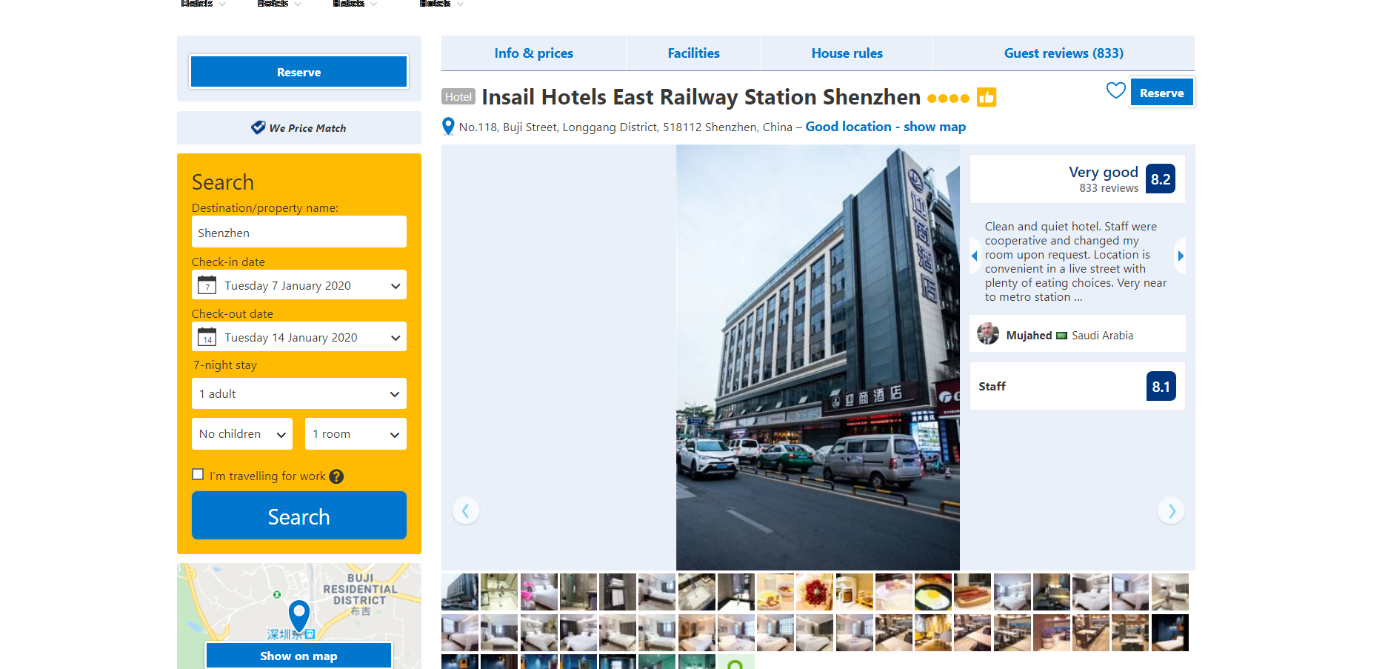Click the No.118, Buji Street address text
Image resolution: width=1385 pixels, height=669 pixels.
point(626,127)
